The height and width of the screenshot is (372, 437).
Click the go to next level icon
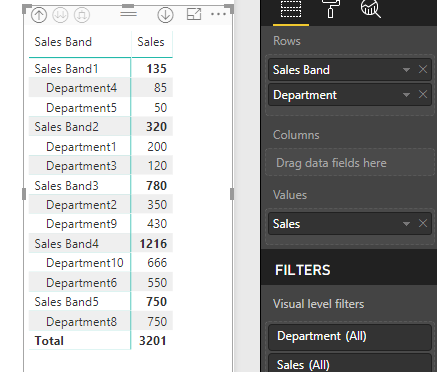coord(60,15)
